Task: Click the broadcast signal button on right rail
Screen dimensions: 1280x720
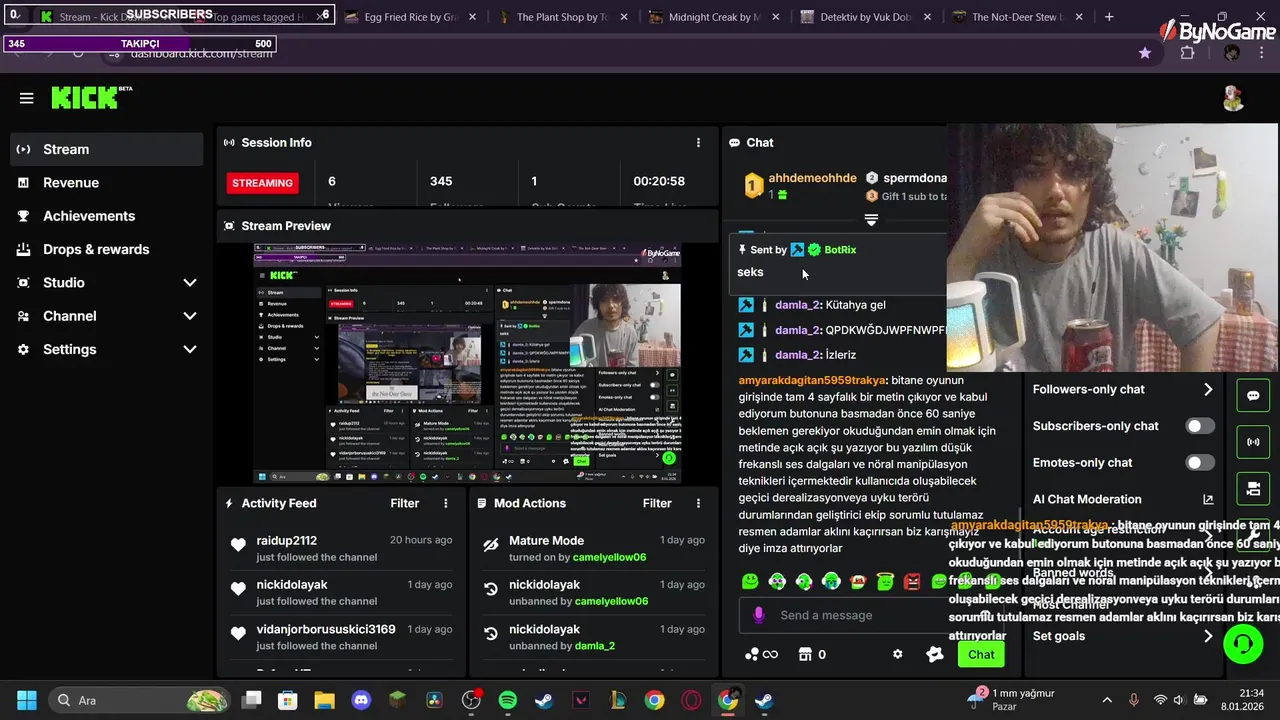Action: coord(1253,442)
